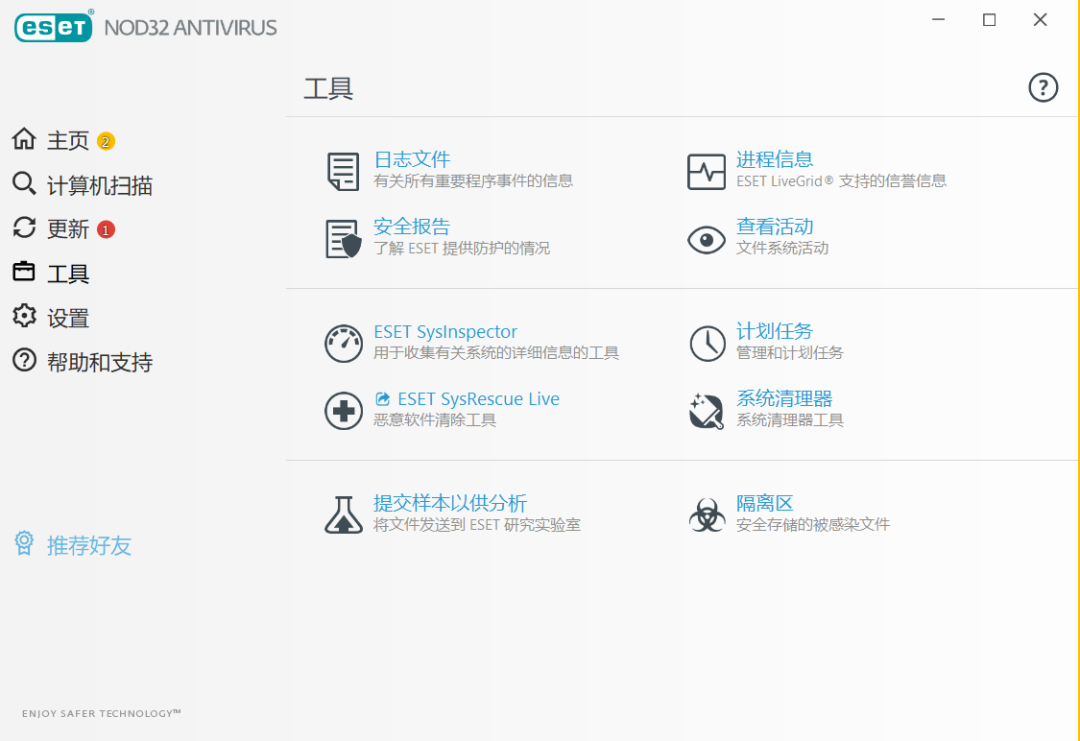The image size is (1080, 741).
Task: Maximize the ESET window
Action: tap(989, 19)
